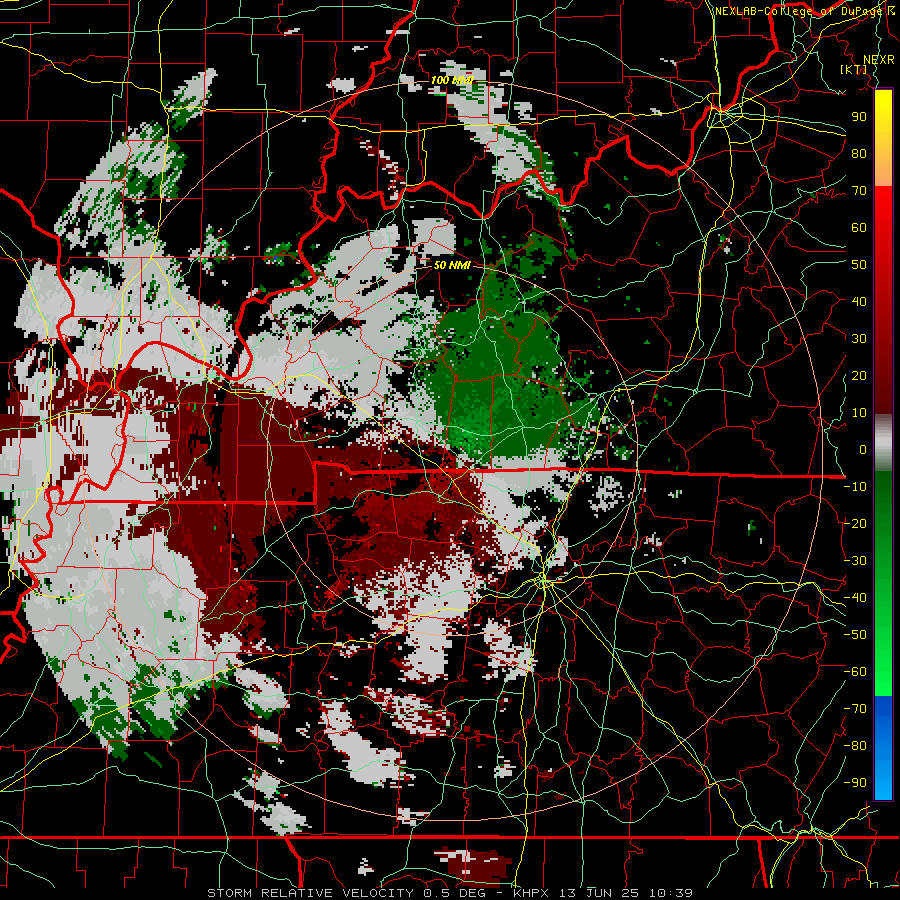The image size is (900, 900).
Task: Click the '50 NMI' range ring label
Action: 452,265
